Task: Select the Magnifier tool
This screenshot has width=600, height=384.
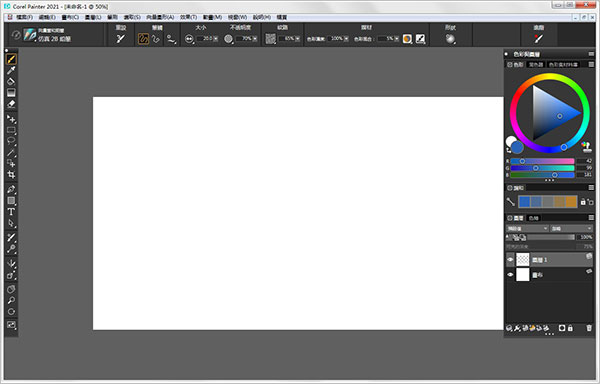Action: [x=11, y=300]
